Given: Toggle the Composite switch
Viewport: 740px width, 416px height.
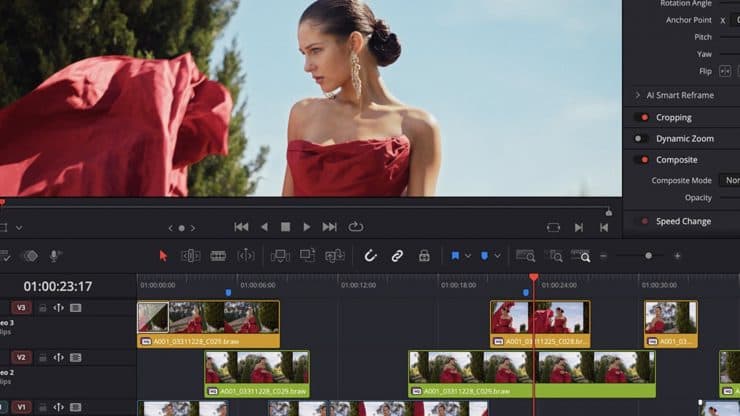Looking at the screenshot, I should [x=642, y=160].
